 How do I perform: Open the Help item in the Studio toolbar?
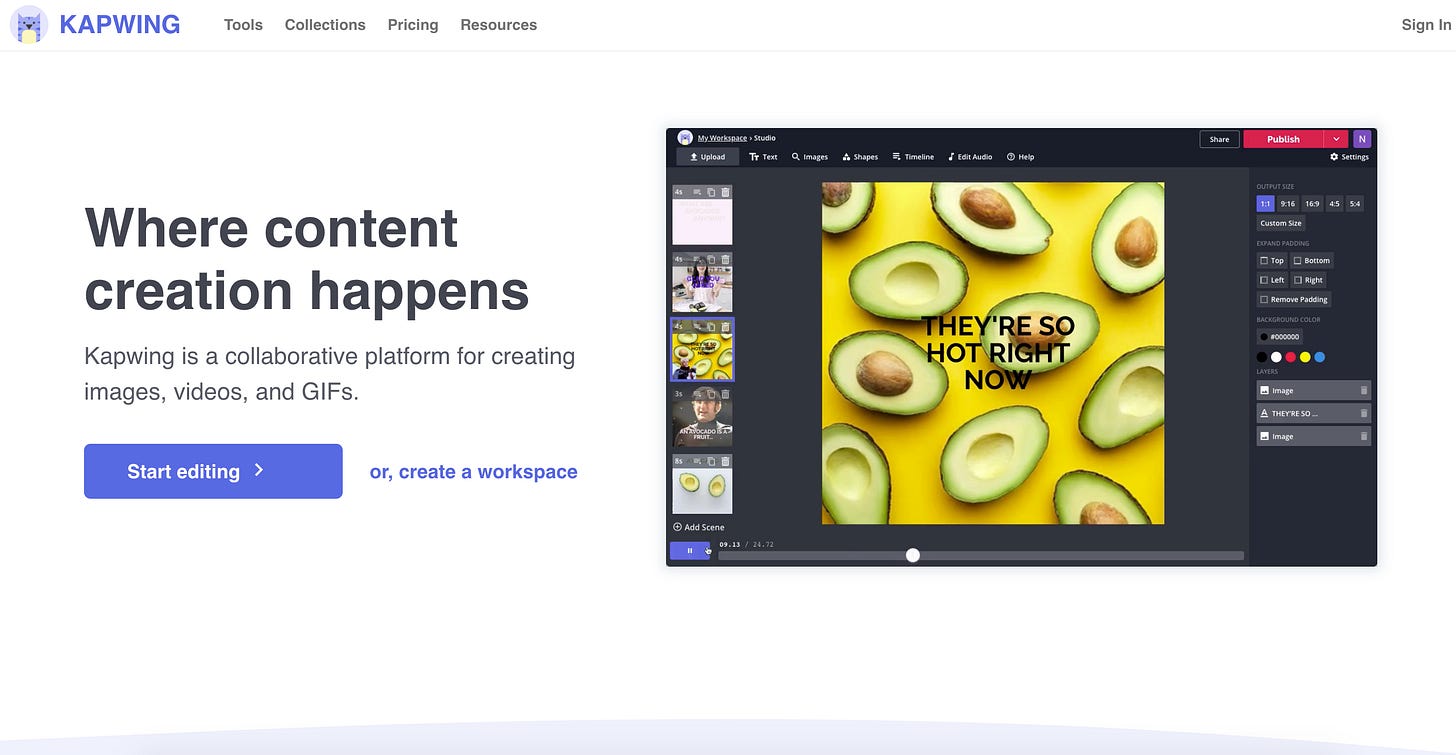pyautogui.click(x=1021, y=157)
